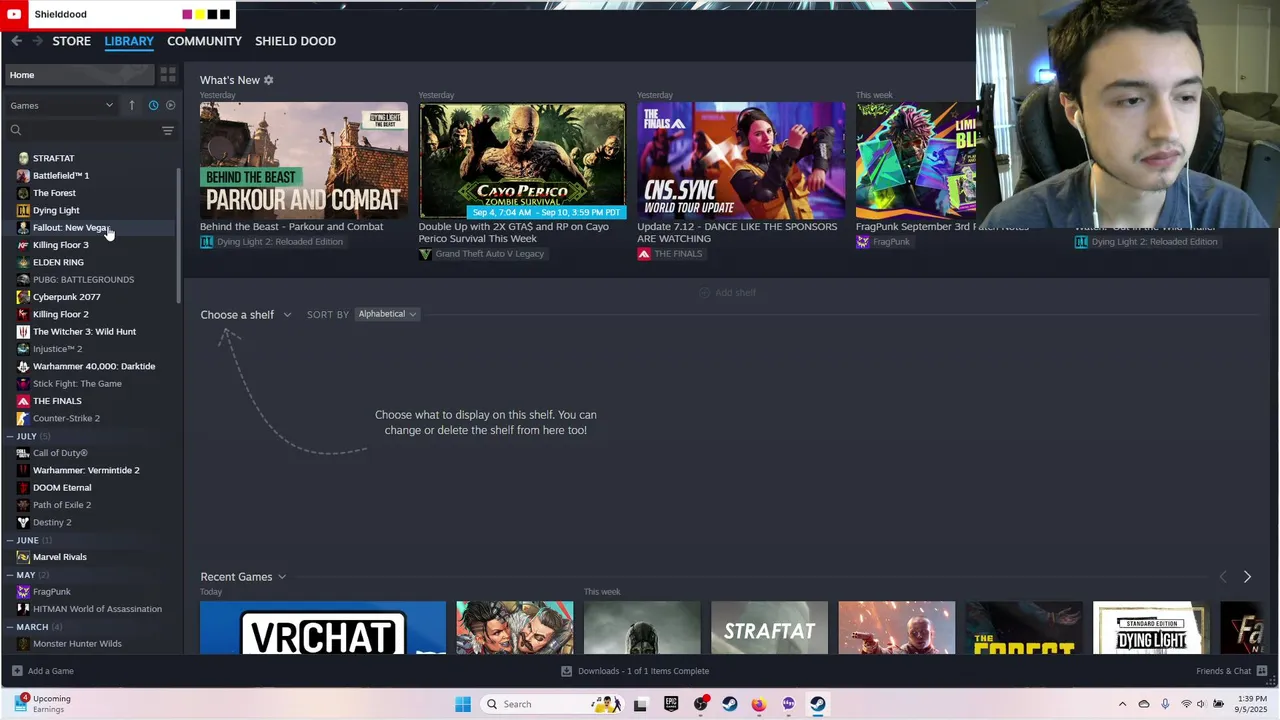1280x720 pixels.
Task: Click the Add shelf button
Action: click(x=727, y=293)
